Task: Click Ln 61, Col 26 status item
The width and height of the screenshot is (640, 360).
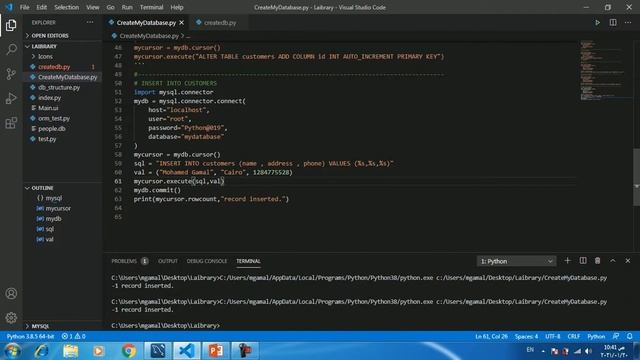Action: (491, 336)
